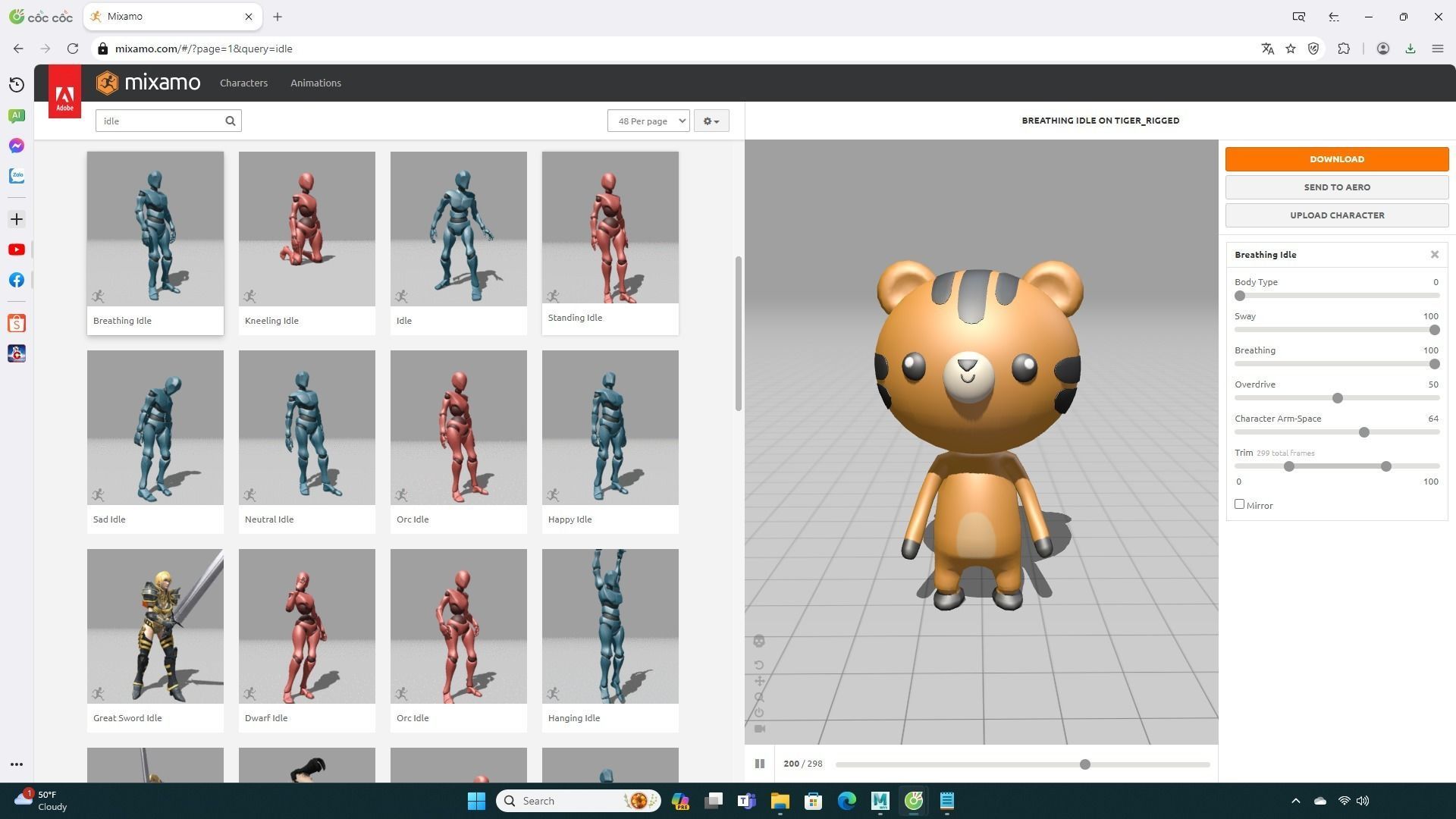The width and height of the screenshot is (1456, 819).
Task: Click the Trim start handle
Action: pyautogui.click(x=1289, y=466)
